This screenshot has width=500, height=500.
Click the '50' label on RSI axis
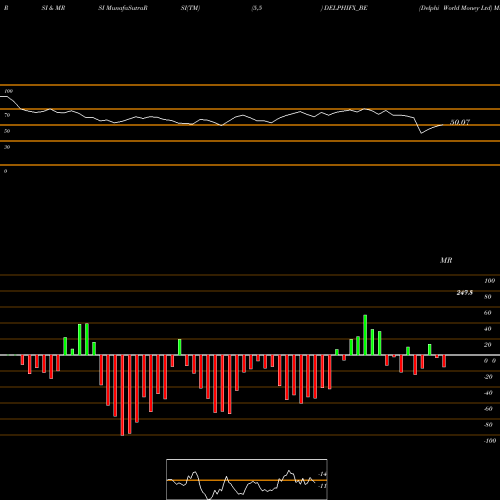click(7, 131)
